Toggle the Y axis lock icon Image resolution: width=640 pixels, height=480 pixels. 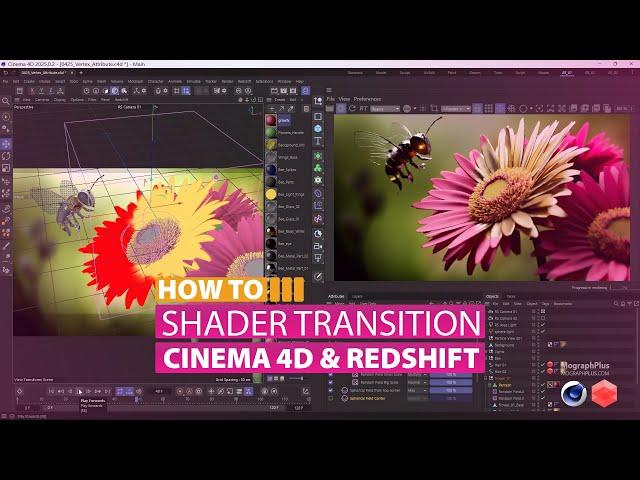[42, 91]
